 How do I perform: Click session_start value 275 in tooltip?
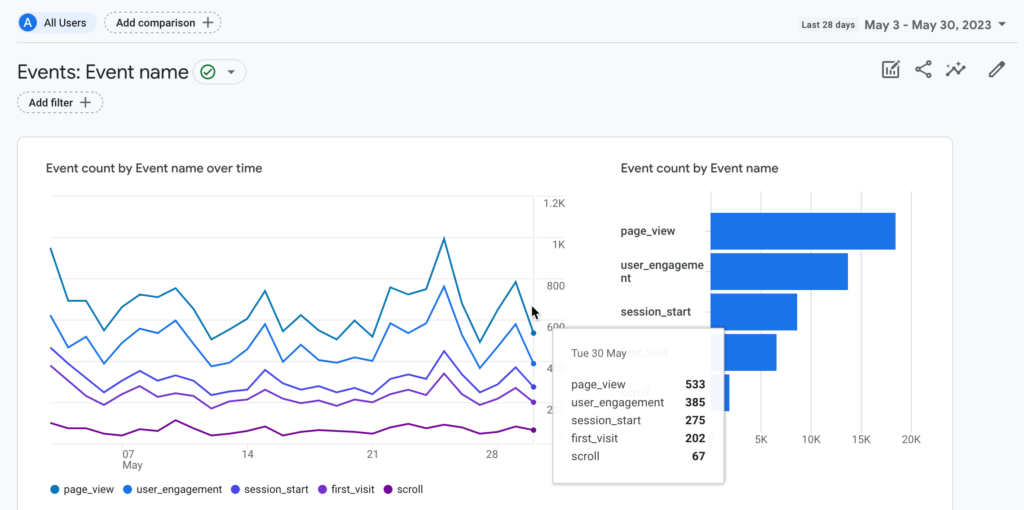coord(695,421)
